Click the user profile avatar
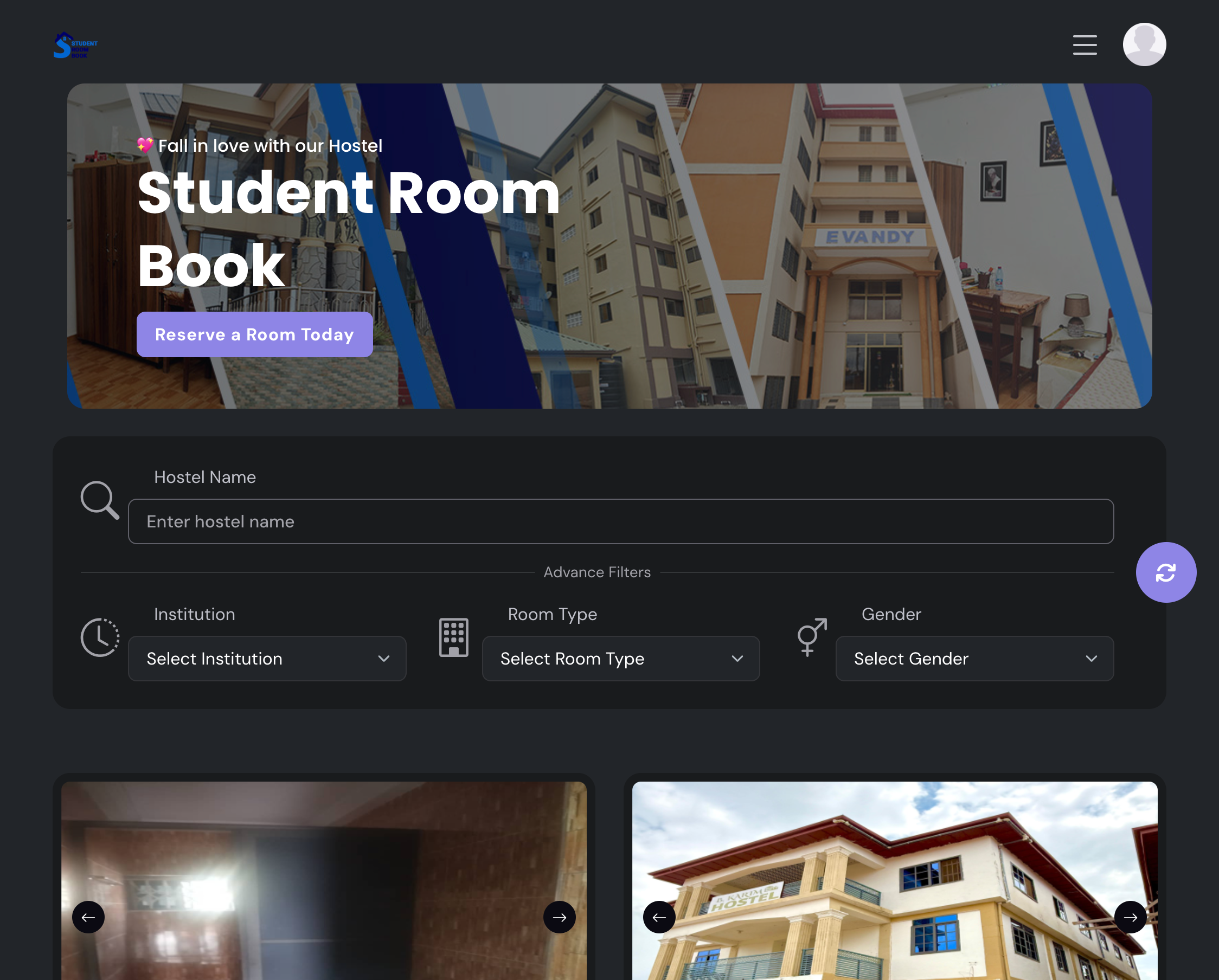 point(1144,43)
